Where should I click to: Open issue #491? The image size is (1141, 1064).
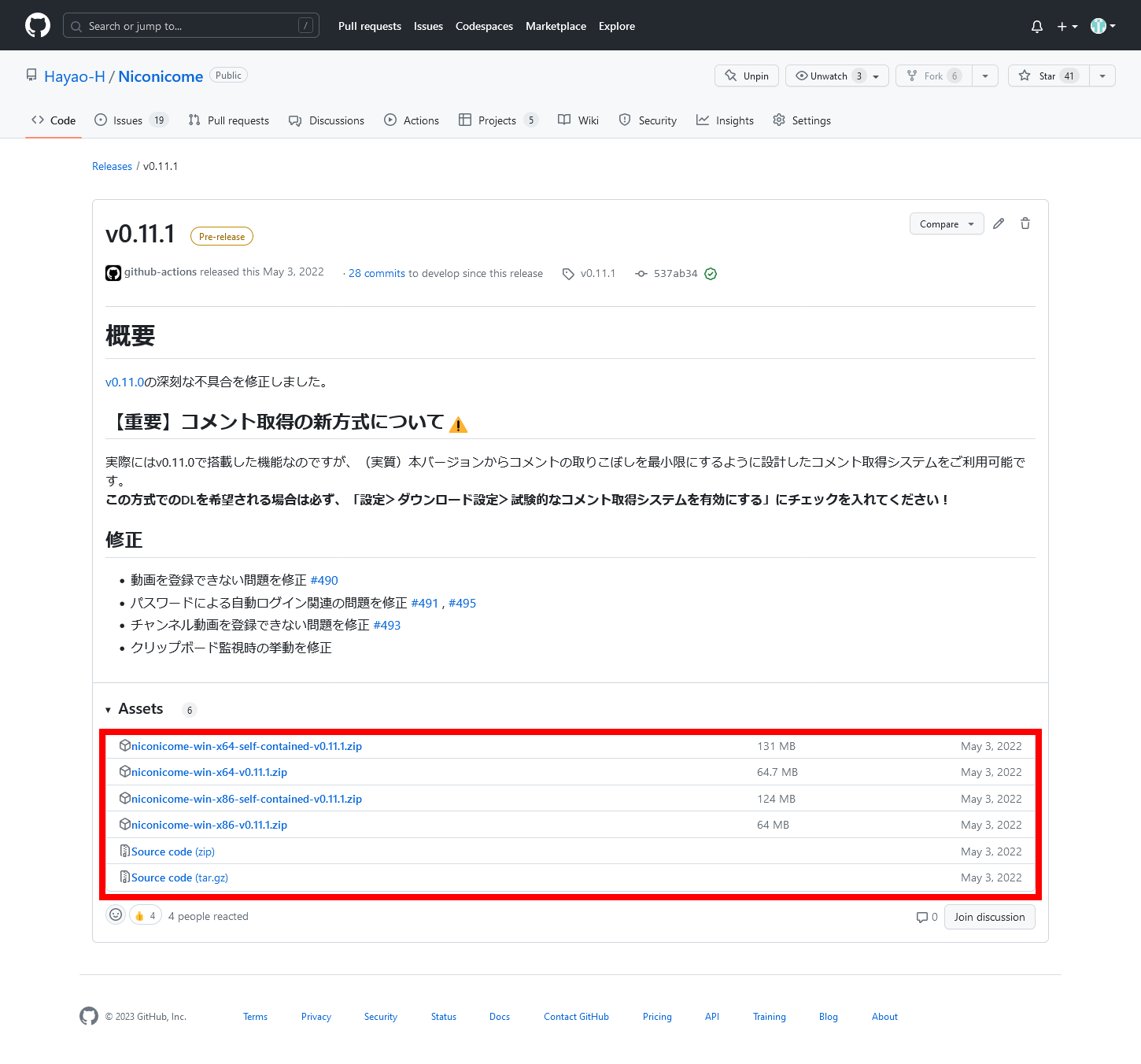425,603
